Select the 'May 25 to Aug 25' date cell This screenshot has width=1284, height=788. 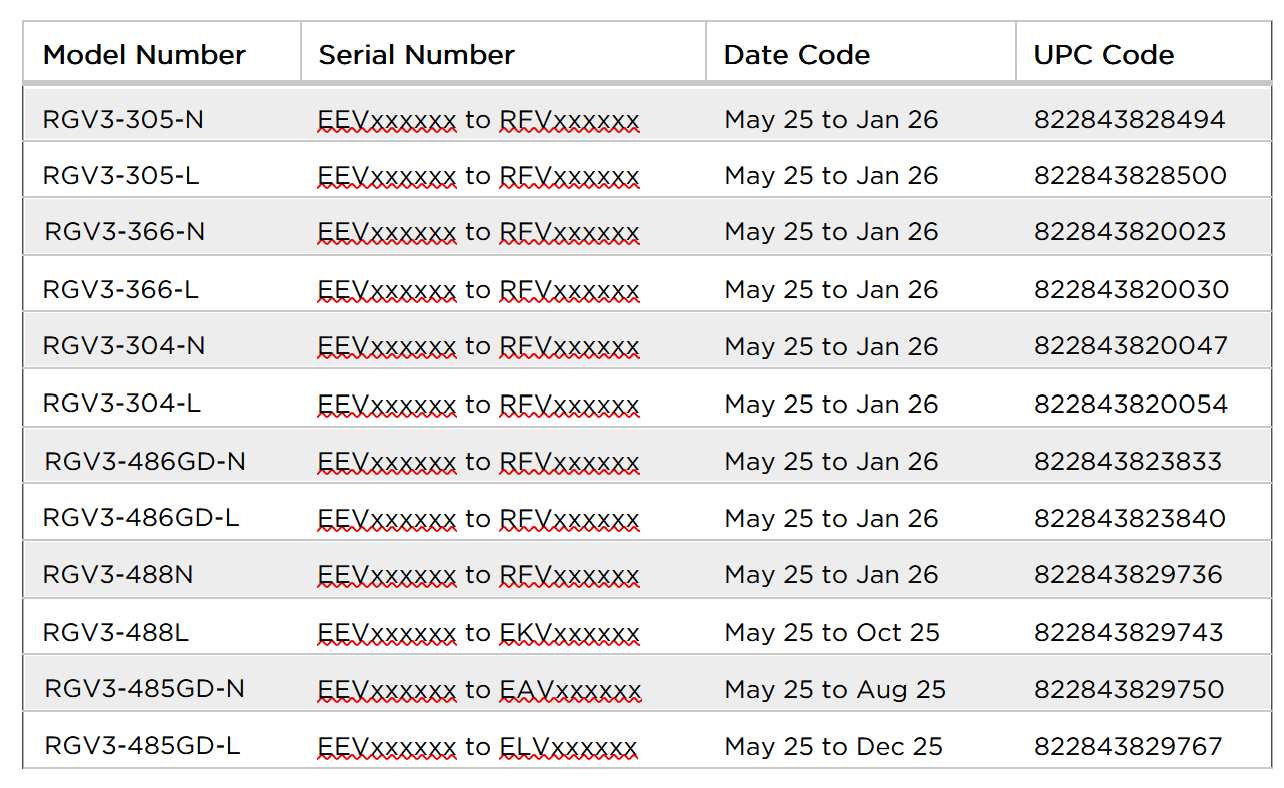(835, 689)
